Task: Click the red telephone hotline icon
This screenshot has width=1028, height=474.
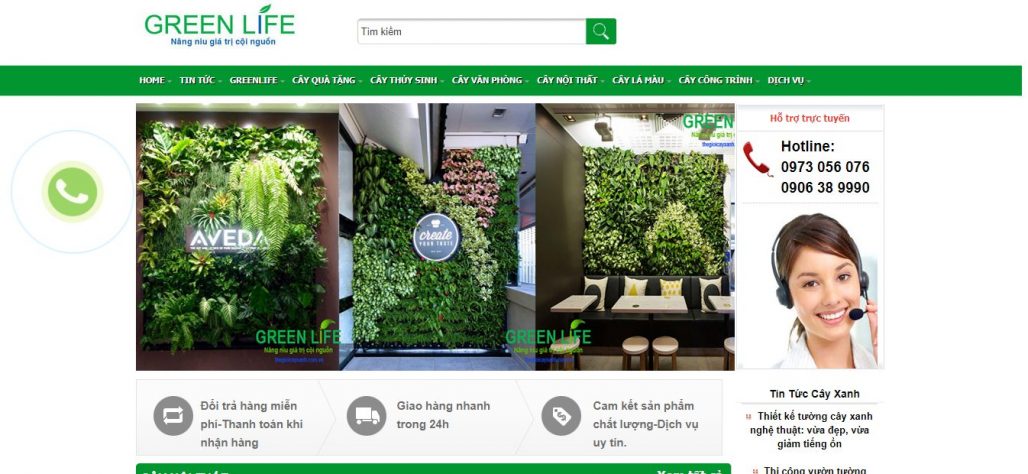Action: (x=757, y=159)
